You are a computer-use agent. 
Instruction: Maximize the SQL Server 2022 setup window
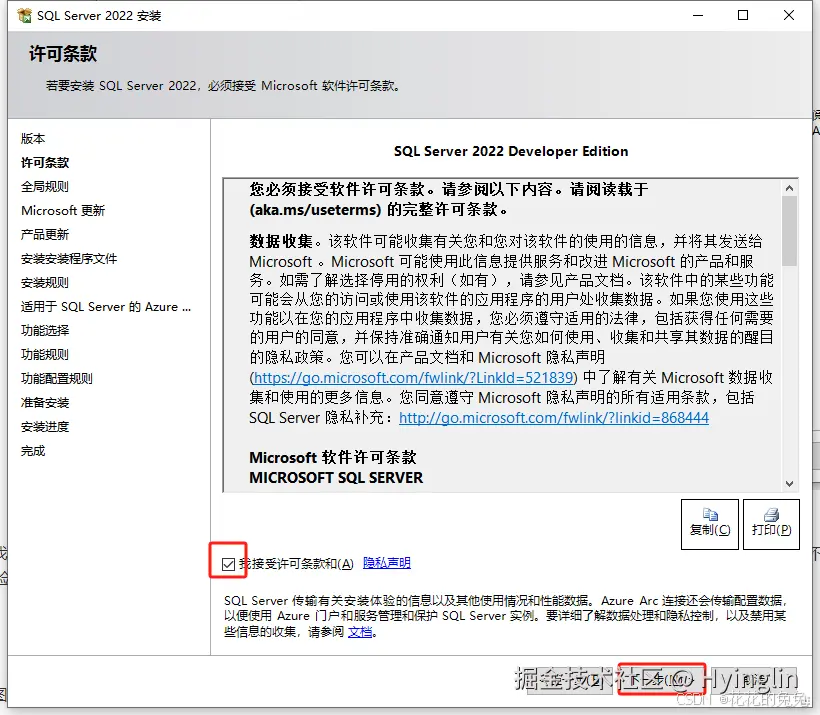coord(743,15)
